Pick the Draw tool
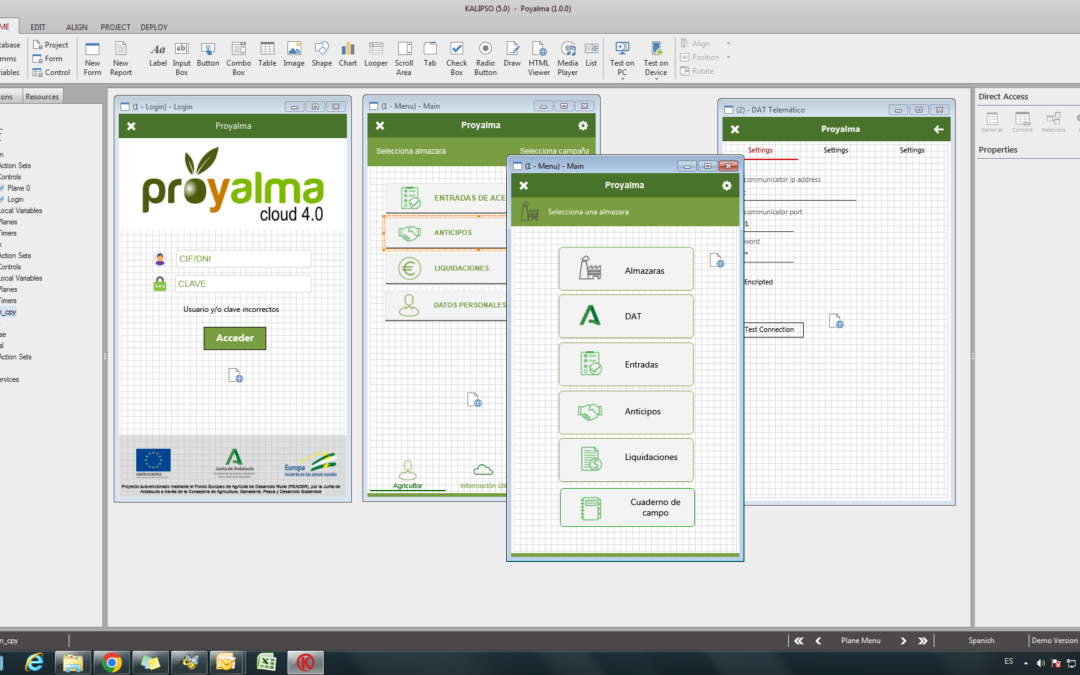This screenshot has width=1080, height=675. pyautogui.click(x=512, y=54)
